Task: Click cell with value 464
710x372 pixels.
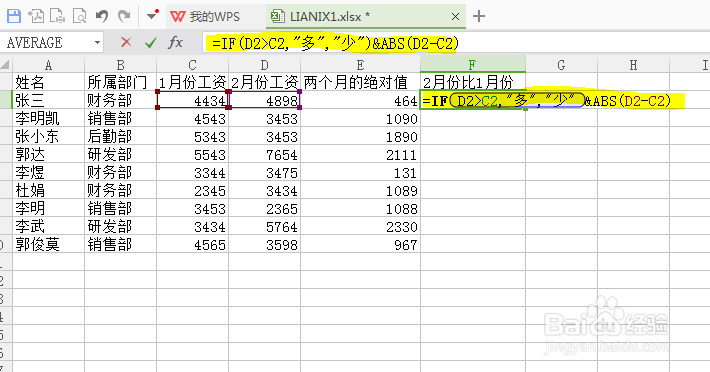Action: point(360,100)
